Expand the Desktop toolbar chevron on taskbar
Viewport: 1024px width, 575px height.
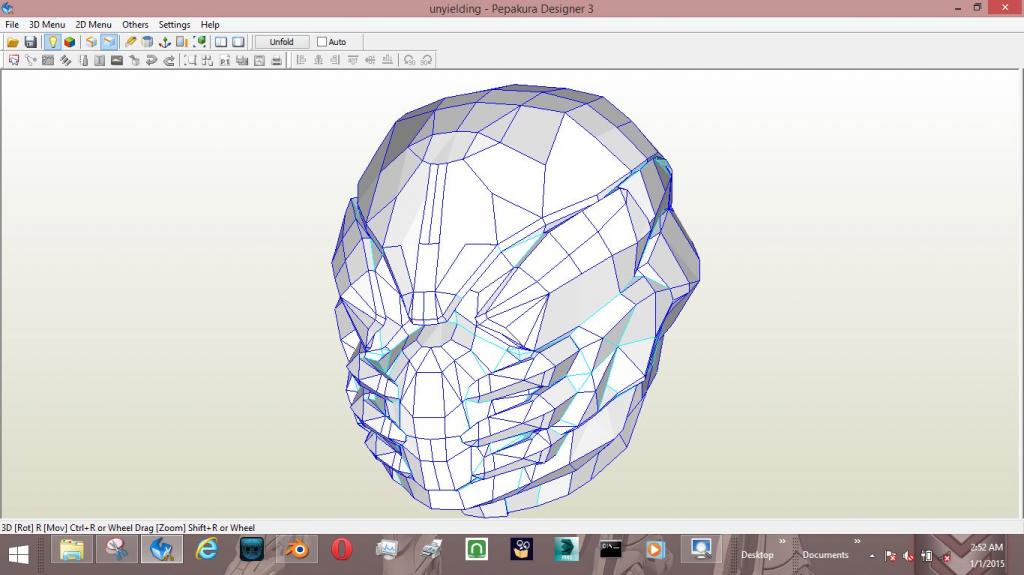click(x=782, y=542)
